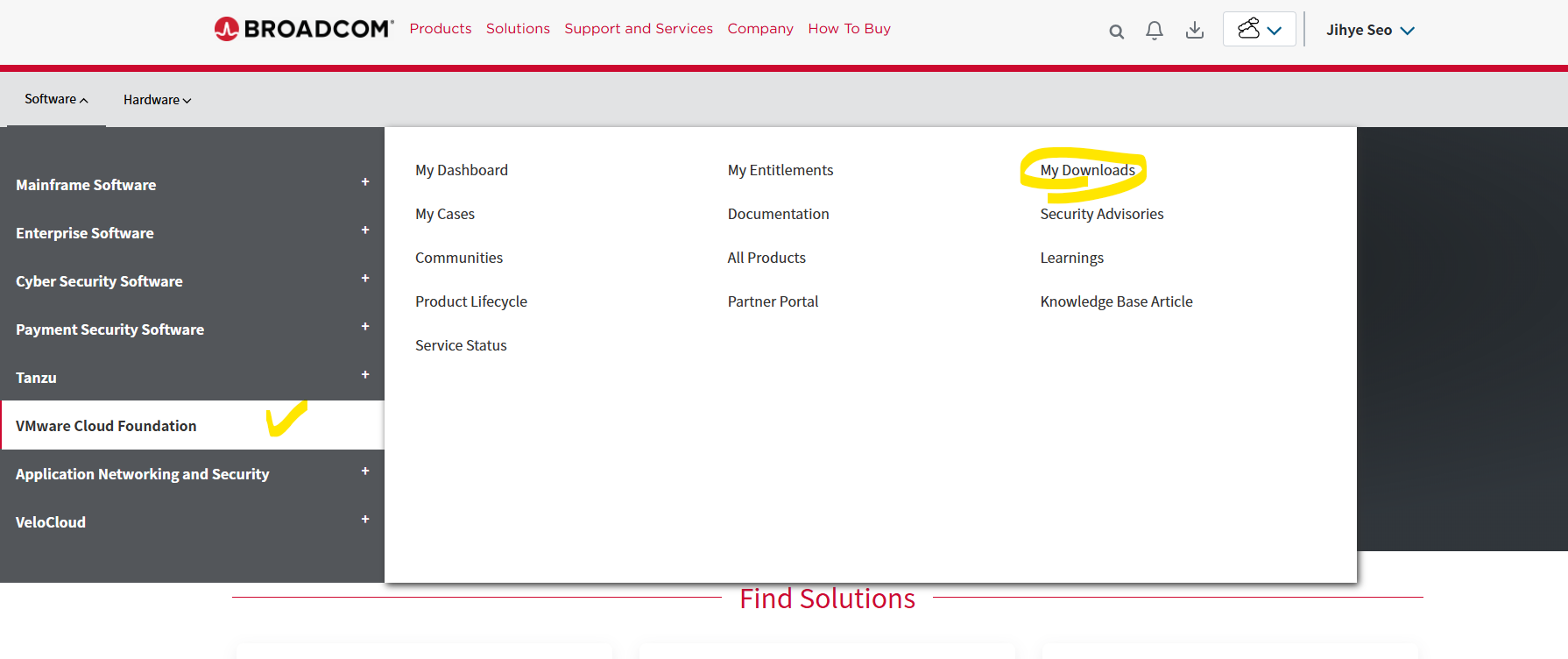
Task: Open Documentation link
Action: pyautogui.click(x=778, y=214)
